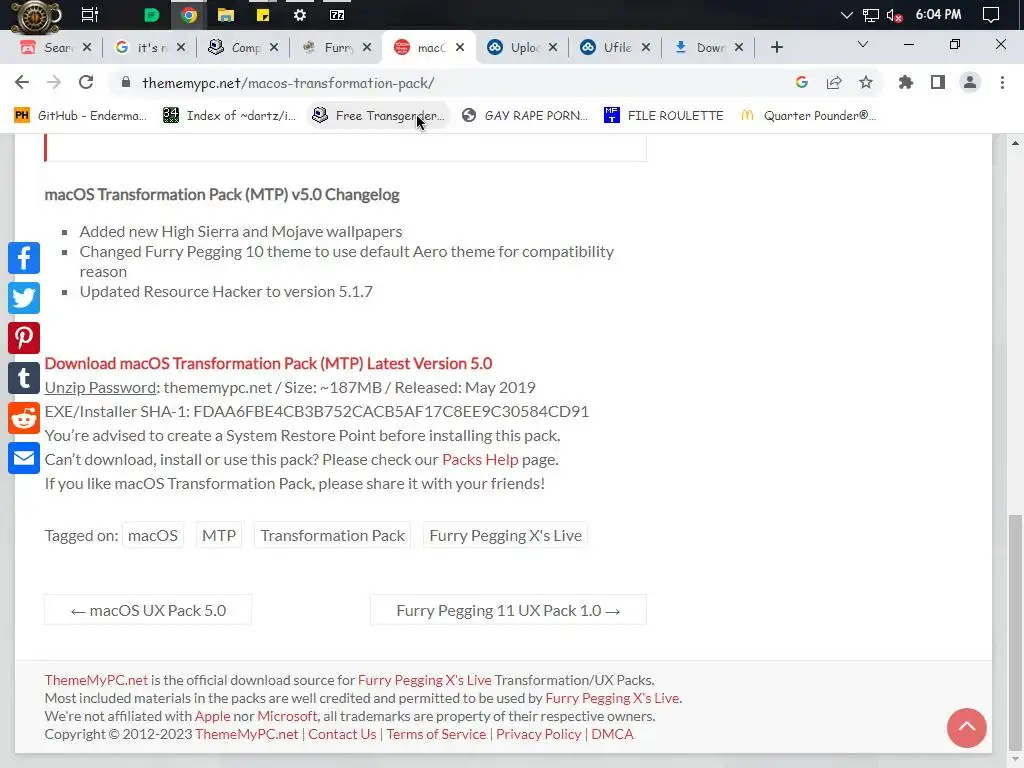Click the "Unzip Password" link
The image size is (1024, 768).
[100, 387]
